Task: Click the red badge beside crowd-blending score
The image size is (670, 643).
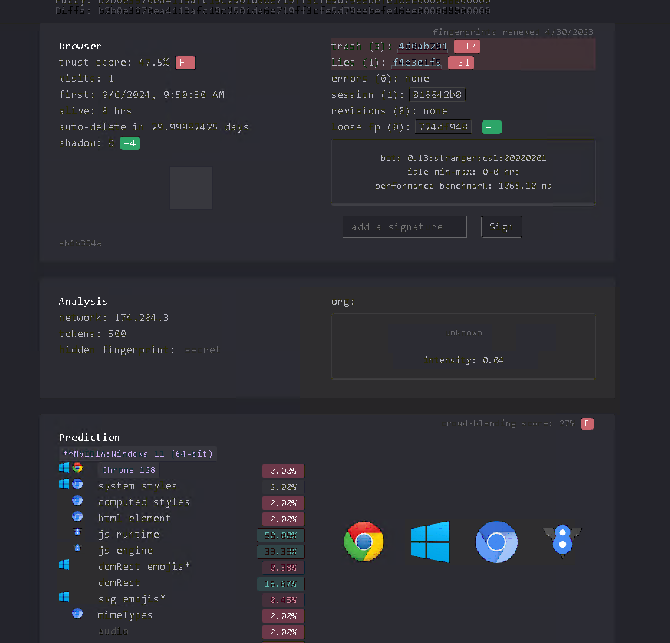Action: click(587, 423)
